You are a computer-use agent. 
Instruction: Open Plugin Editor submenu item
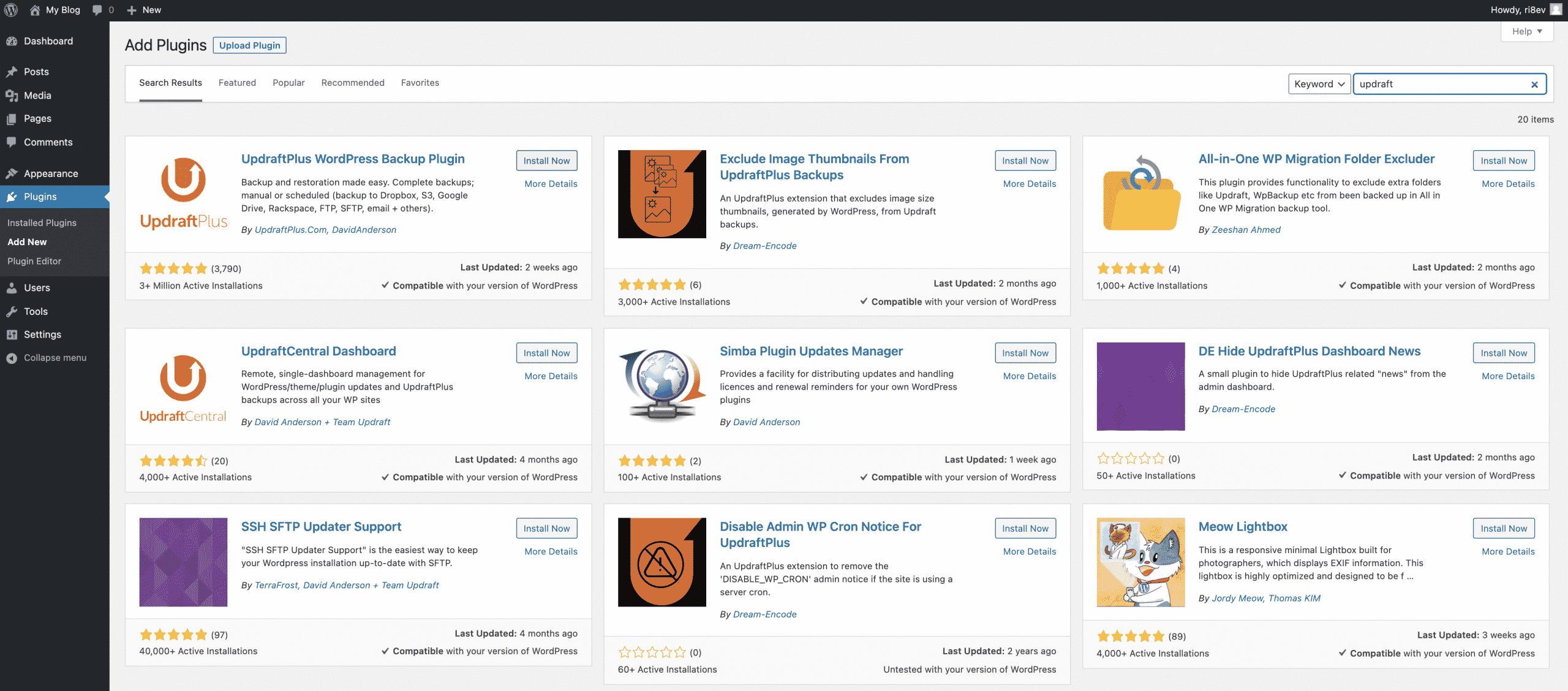click(x=34, y=261)
